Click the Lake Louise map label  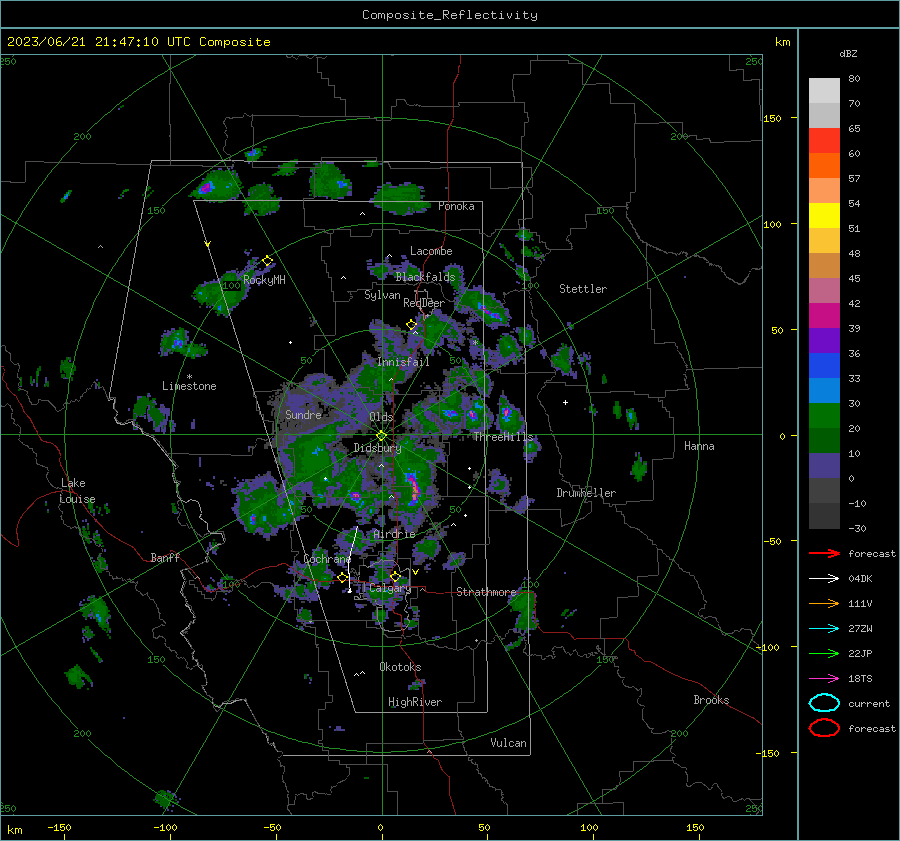coord(77,491)
